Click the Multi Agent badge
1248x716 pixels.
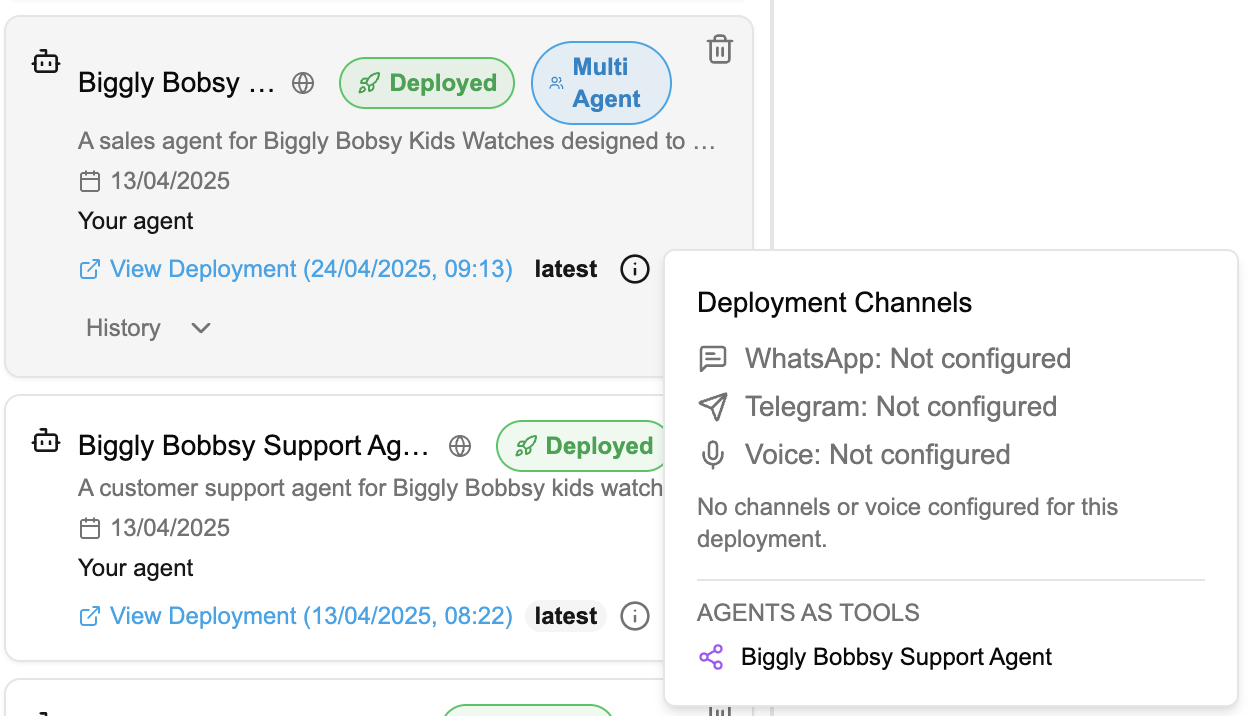tap(601, 83)
